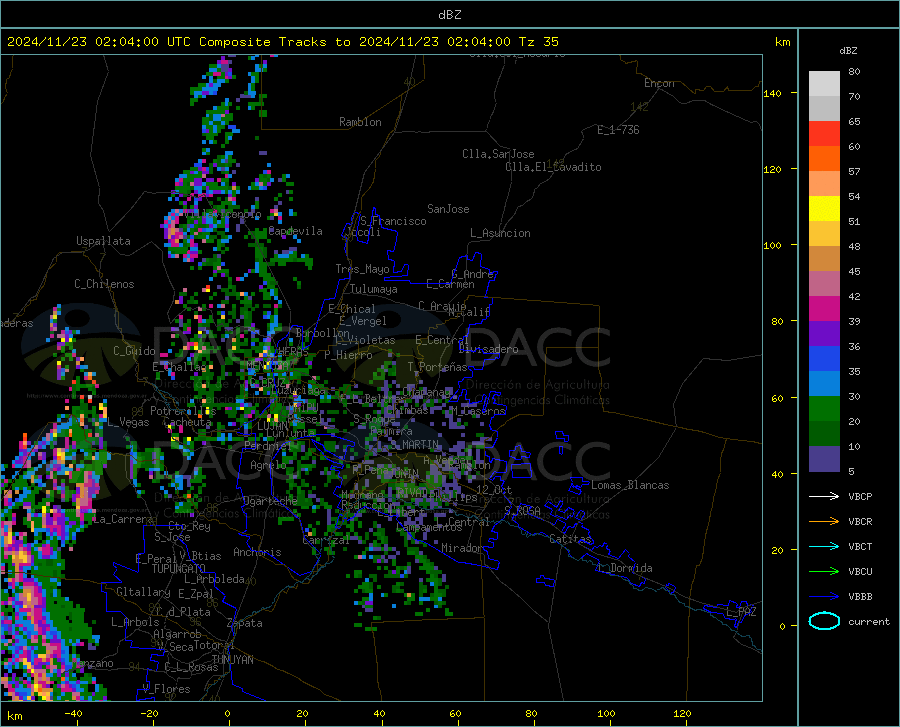The image size is (900, 727).
Task: Click the Carrizal place label
Action: tap(326, 541)
